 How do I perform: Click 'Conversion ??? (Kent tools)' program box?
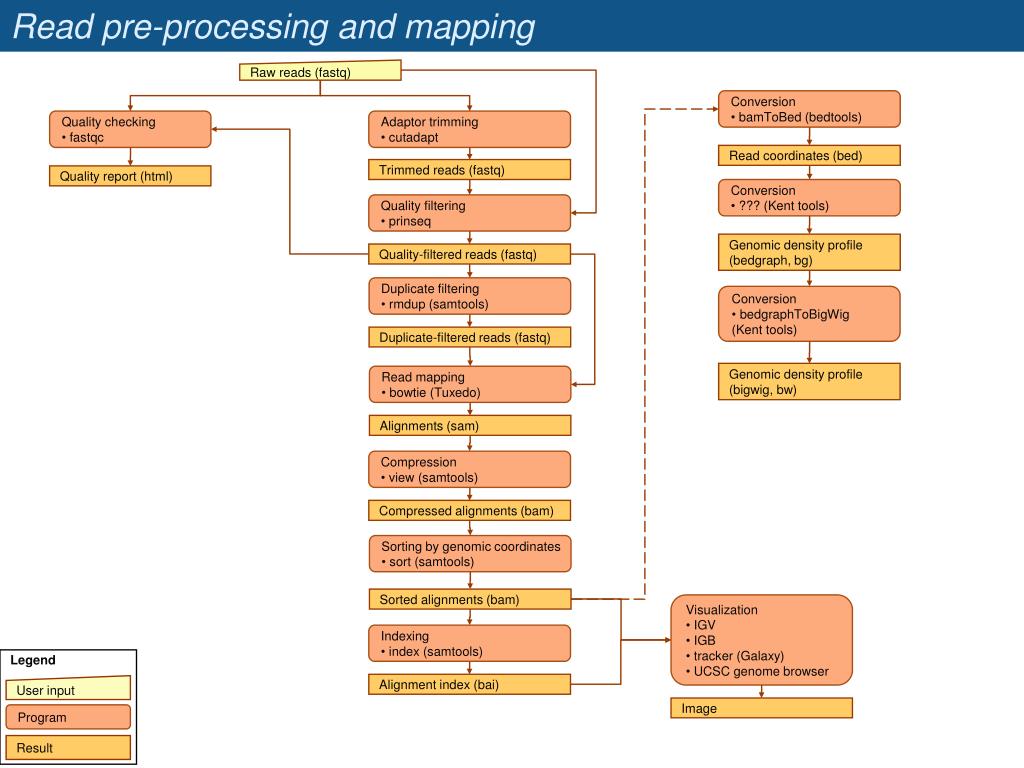[809, 198]
